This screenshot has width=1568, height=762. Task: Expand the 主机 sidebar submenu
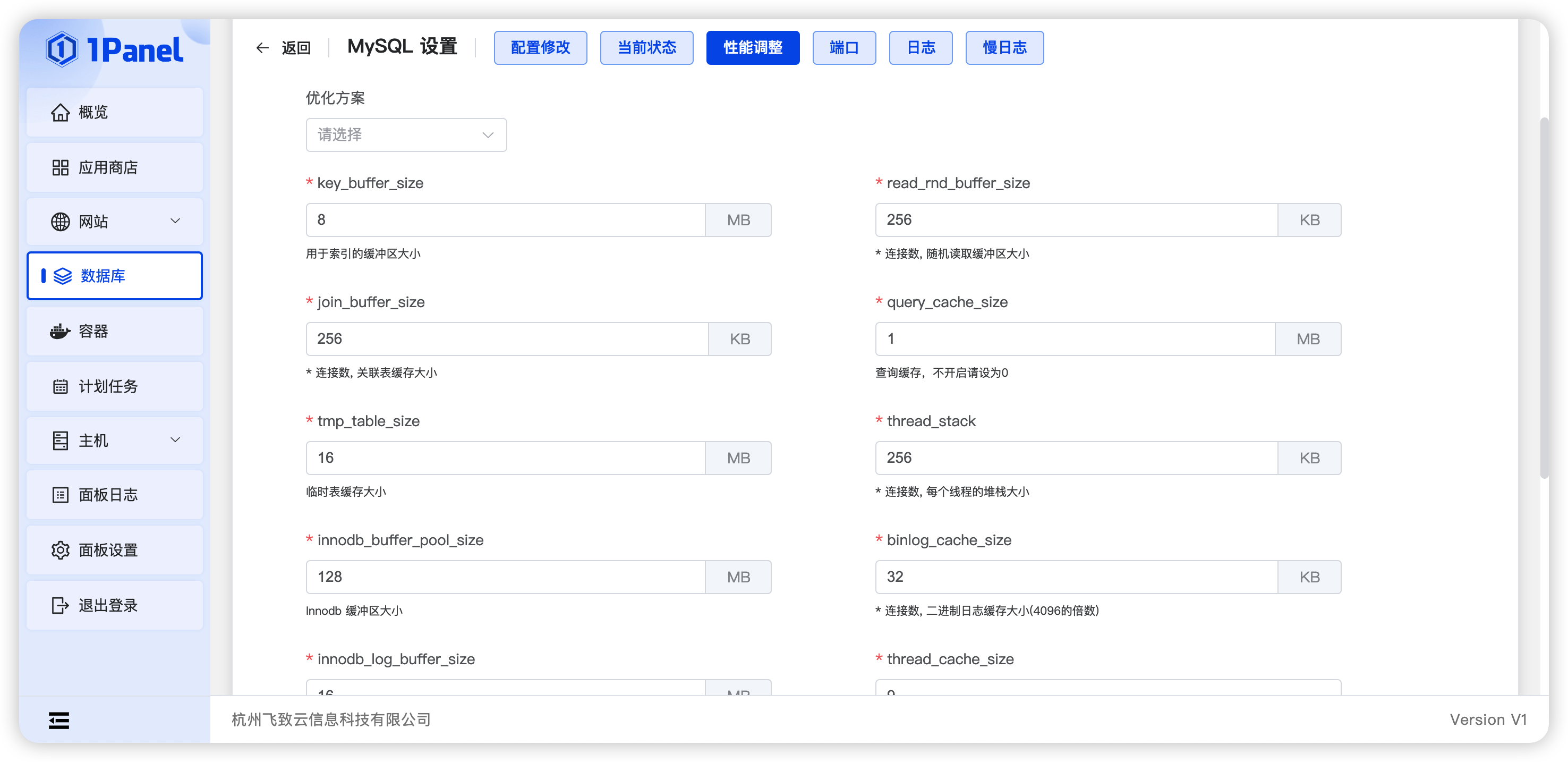(x=175, y=440)
